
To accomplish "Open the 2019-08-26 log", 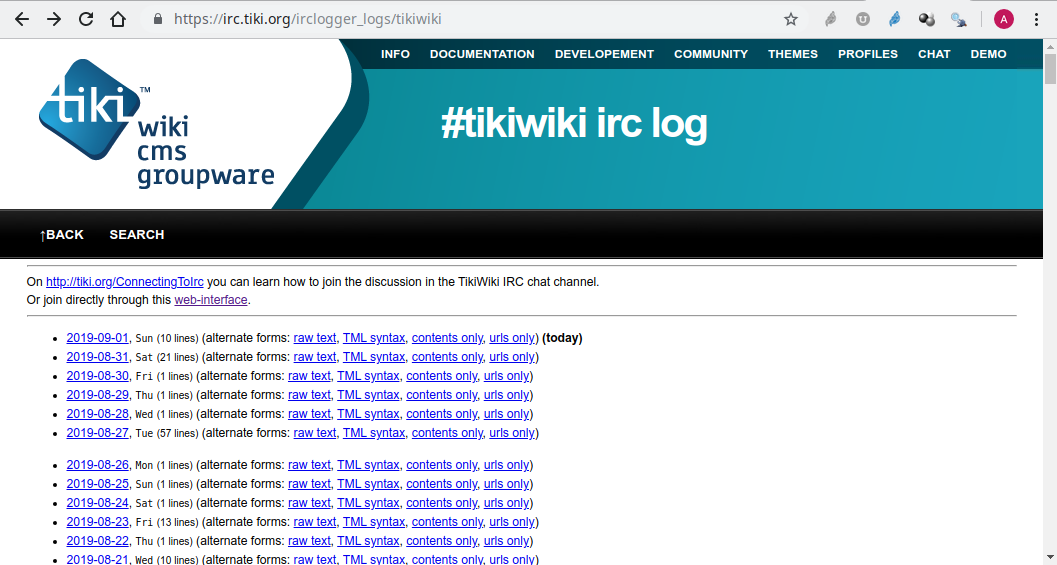I will click(x=97, y=465).
